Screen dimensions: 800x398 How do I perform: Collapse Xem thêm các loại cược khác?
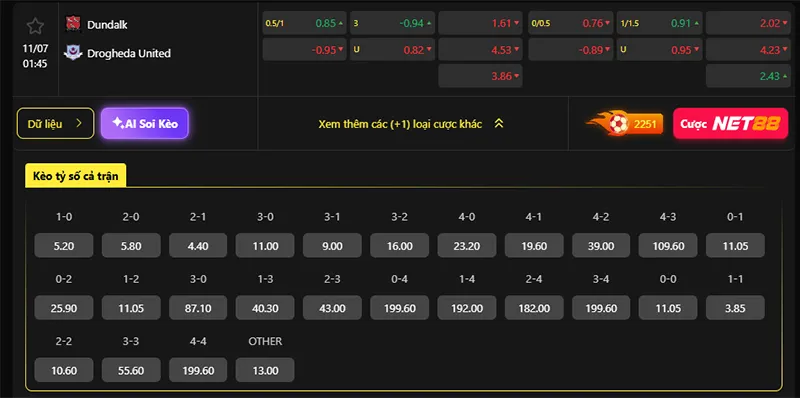411,124
